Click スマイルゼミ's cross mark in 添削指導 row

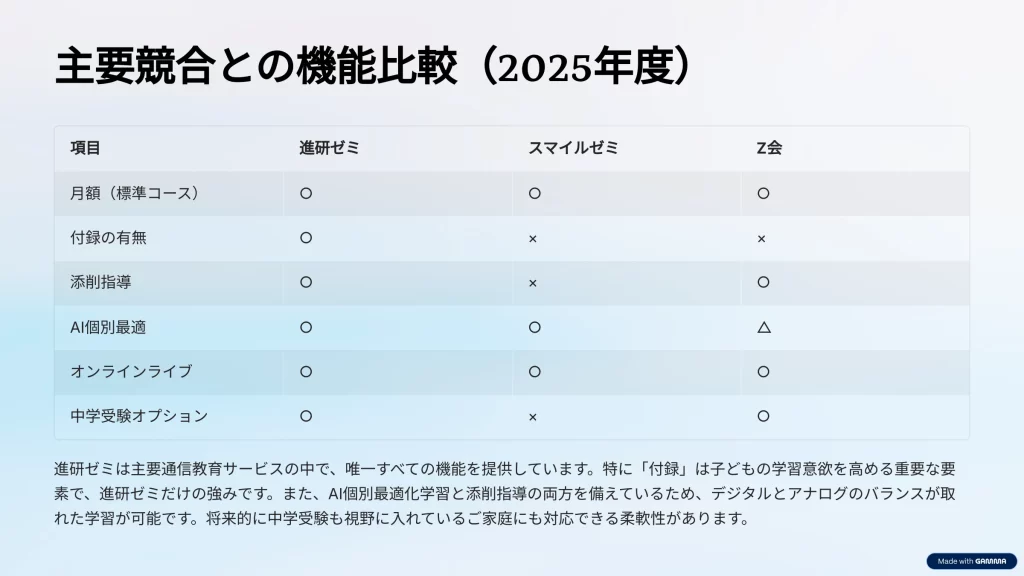point(533,283)
